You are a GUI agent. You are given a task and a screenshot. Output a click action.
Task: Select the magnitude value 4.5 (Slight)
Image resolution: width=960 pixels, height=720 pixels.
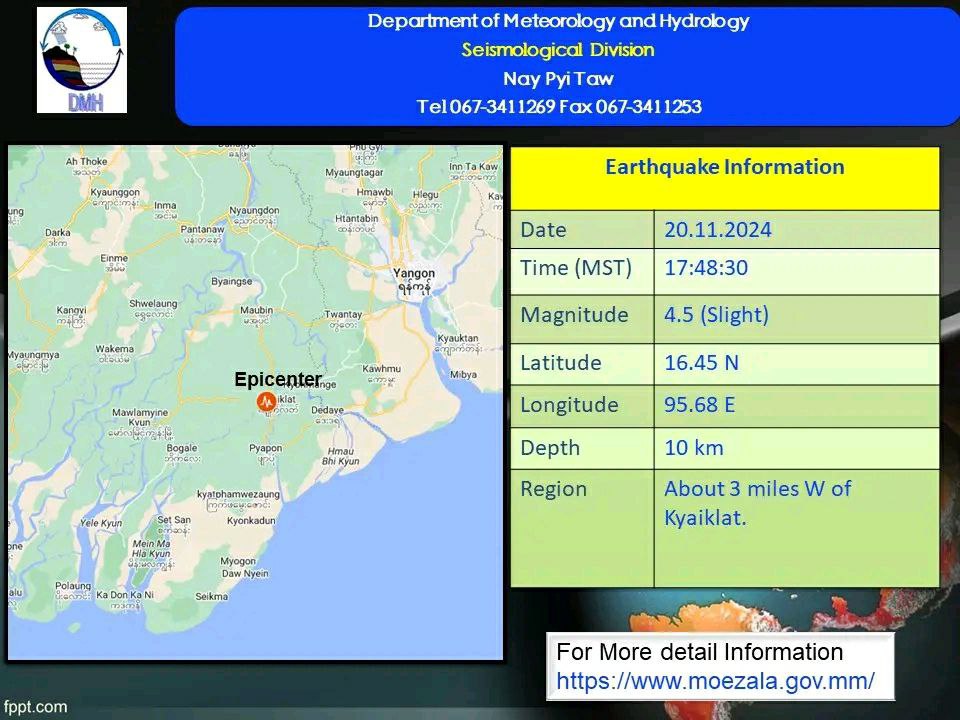716,315
